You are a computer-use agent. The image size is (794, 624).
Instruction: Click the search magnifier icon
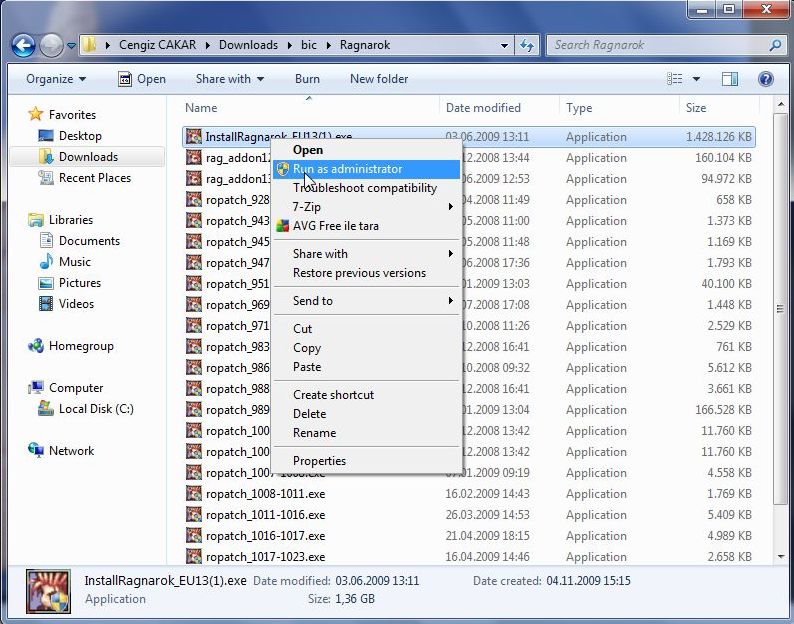[x=775, y=46]
